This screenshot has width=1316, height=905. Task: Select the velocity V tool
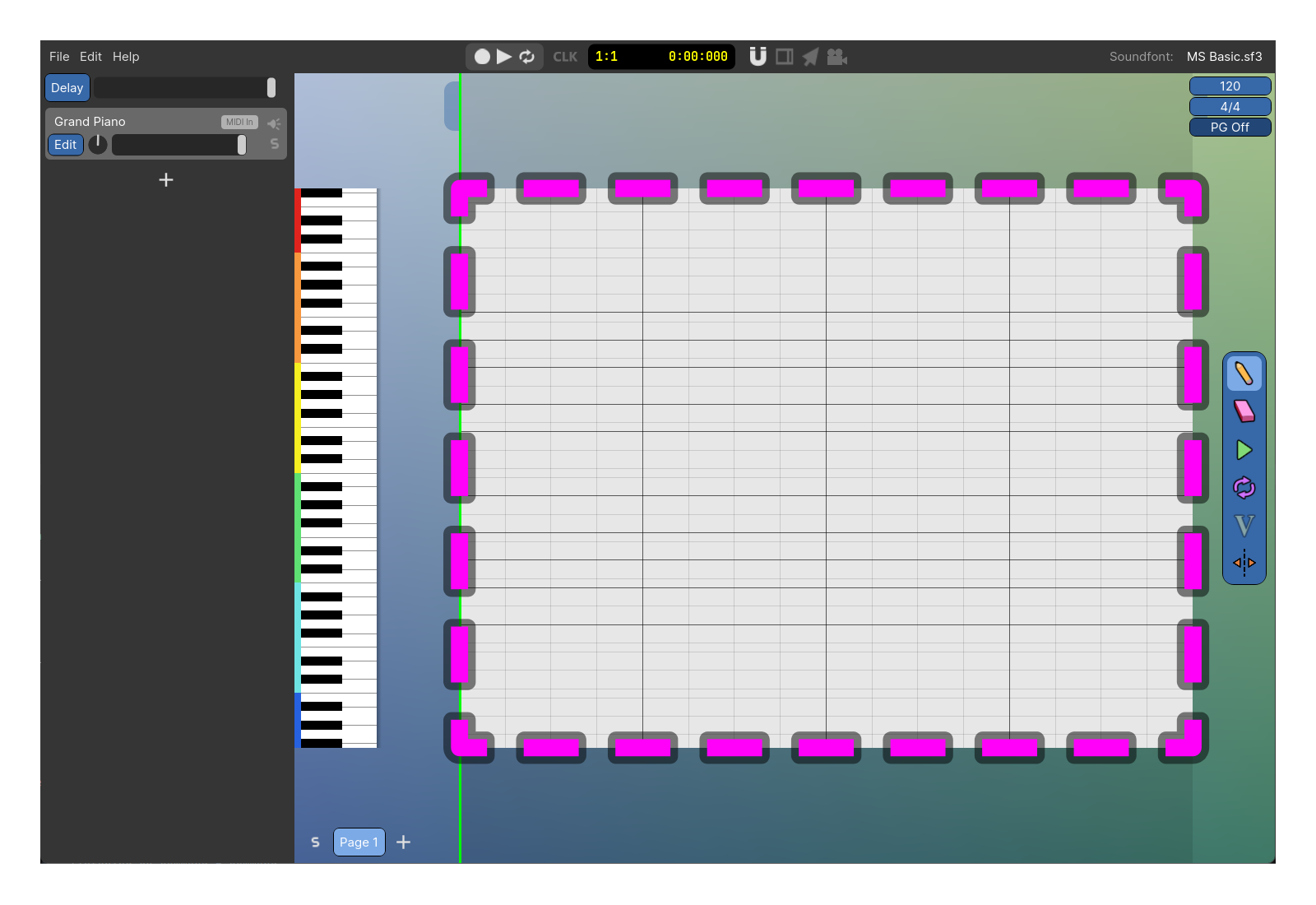point(1244,526)
